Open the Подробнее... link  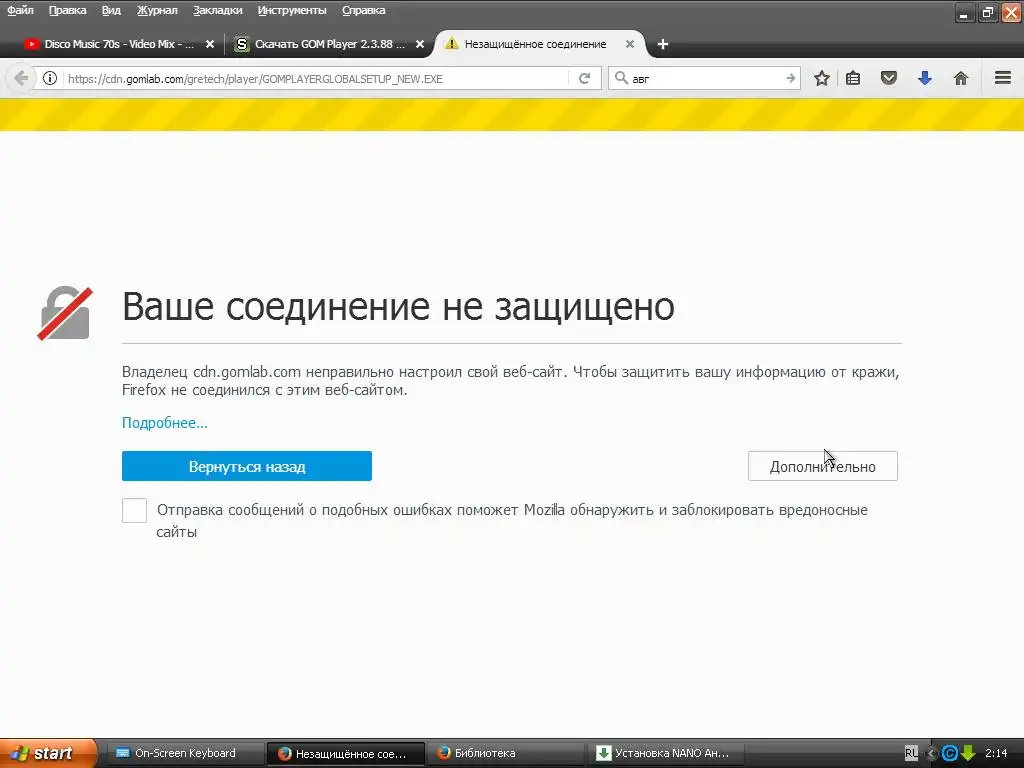pos(165,423)
